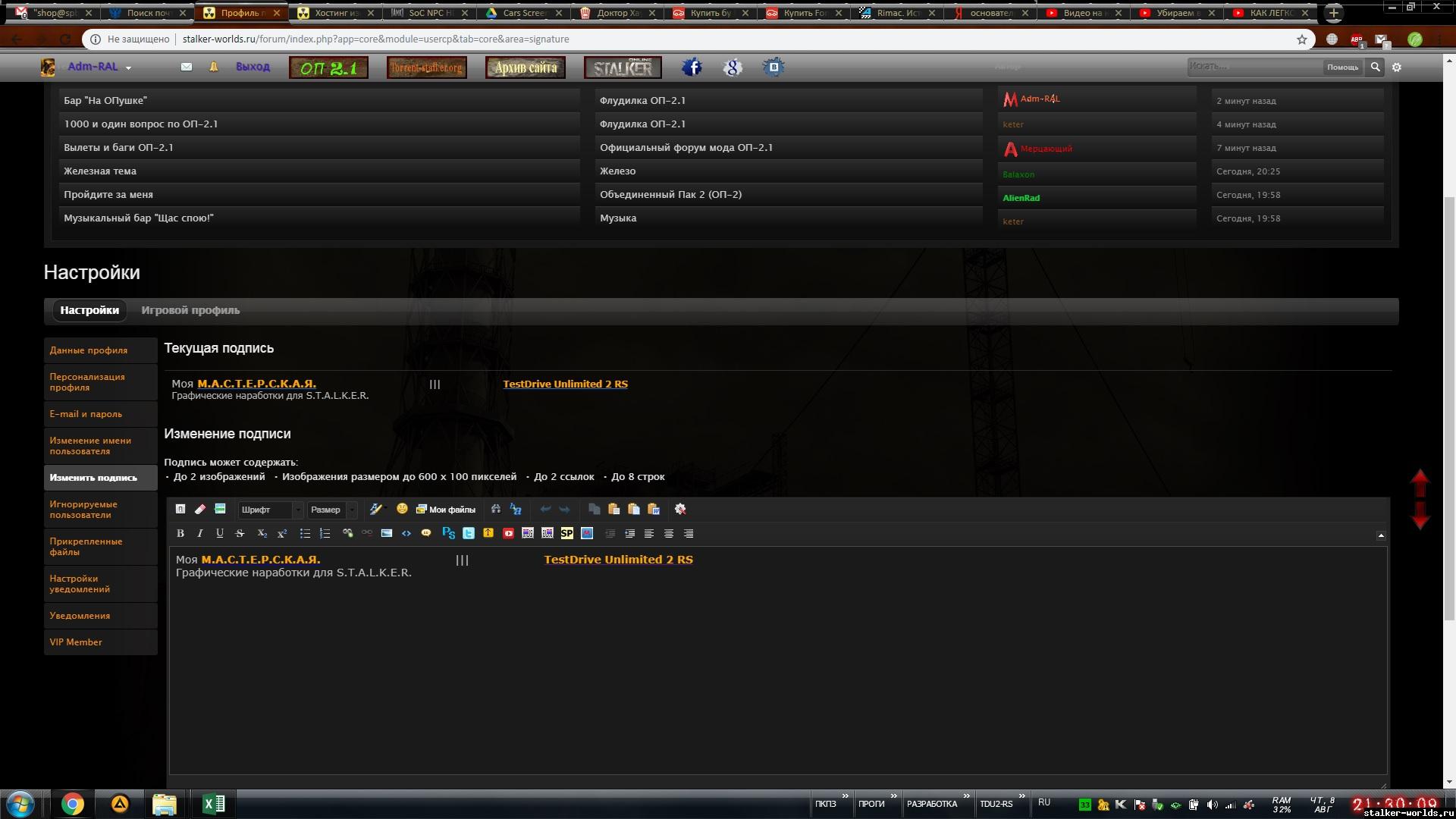Open the Stalker Online banner
The height and width of the screenshot is (819, 1456).
[623, 67]
